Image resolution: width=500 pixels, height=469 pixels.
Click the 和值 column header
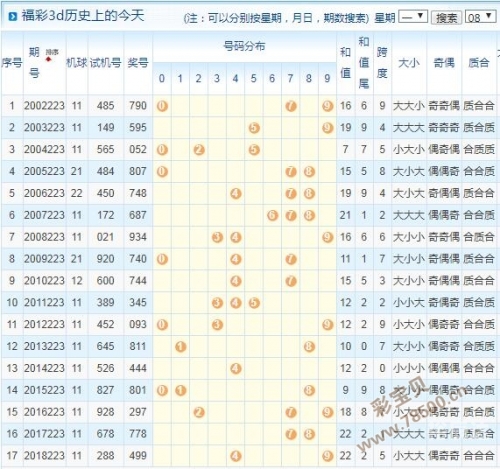tap(346, 62)
